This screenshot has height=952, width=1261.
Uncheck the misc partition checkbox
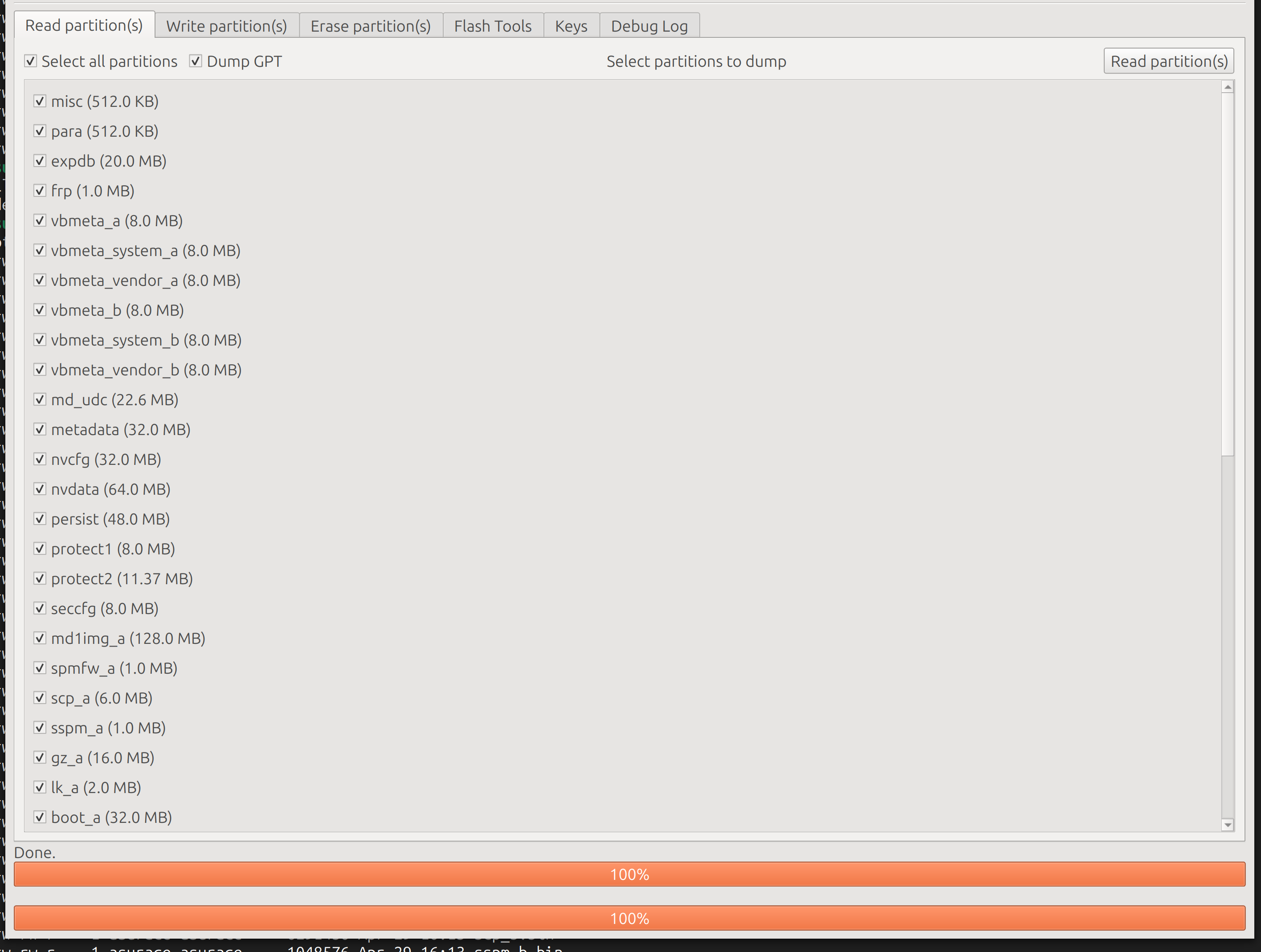click(x=40, y=102)
